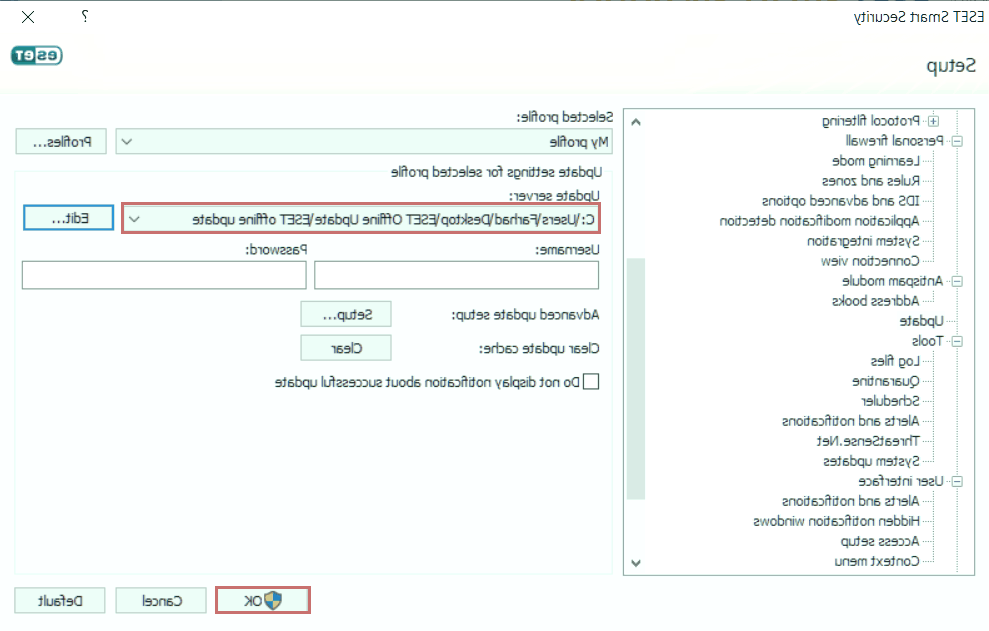This screenshot has height=631, width=989.
Task: Click OK button with the shield icon
Action: tap(264, 600)
